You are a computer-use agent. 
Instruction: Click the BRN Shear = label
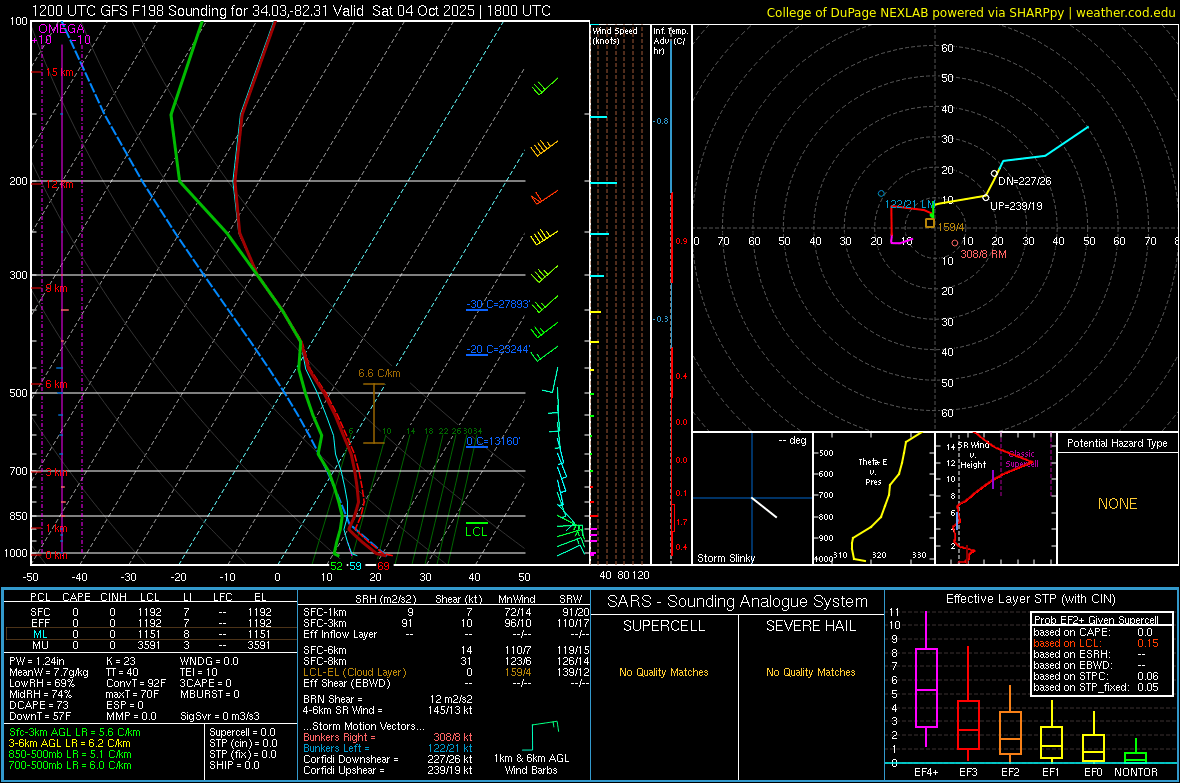point(333,699)
